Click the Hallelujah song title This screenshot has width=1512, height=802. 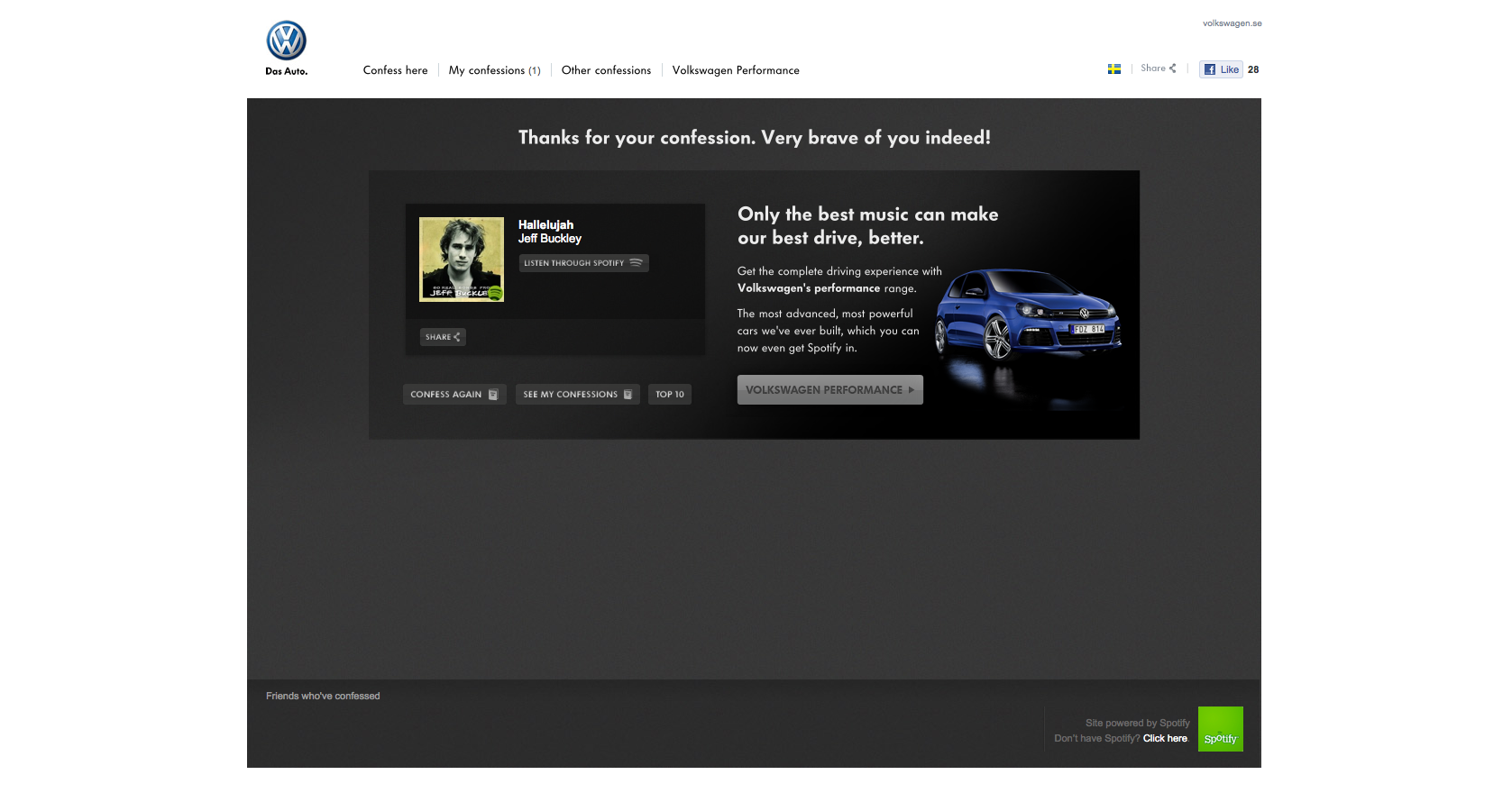[x=545, y=225]
